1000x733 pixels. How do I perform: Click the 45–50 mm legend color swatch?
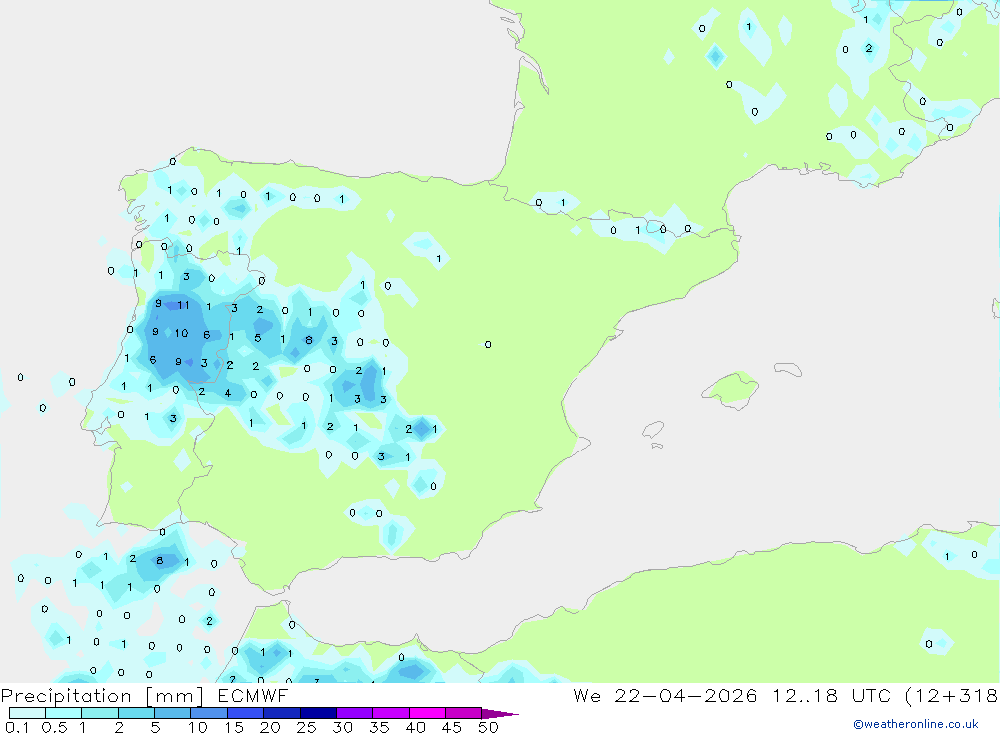463,713
